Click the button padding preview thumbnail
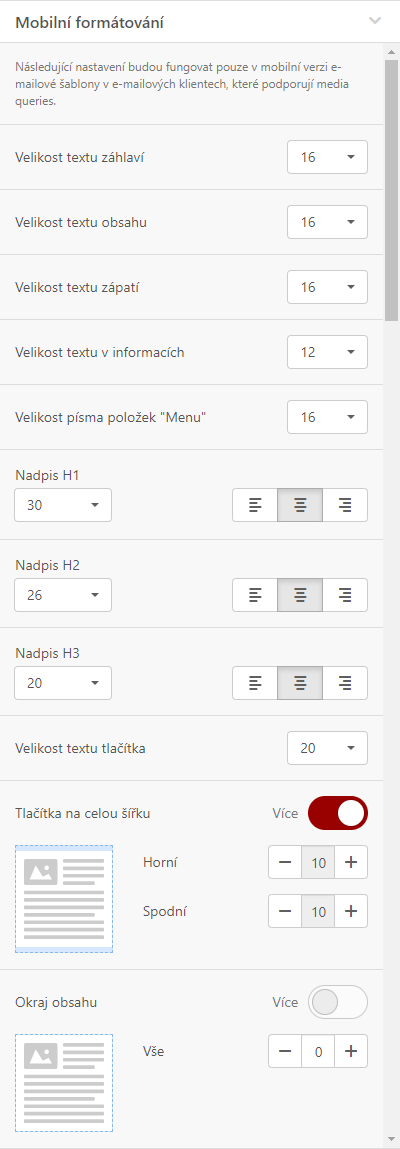 64,898
